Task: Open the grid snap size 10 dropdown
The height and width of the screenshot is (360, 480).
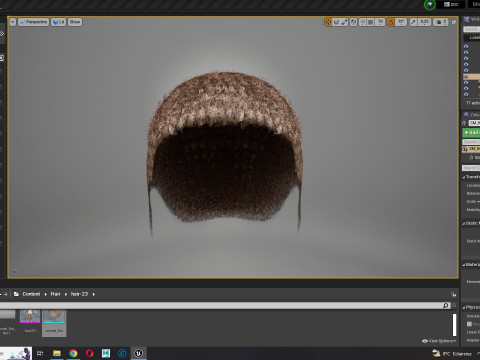Action: pos(380,22)
